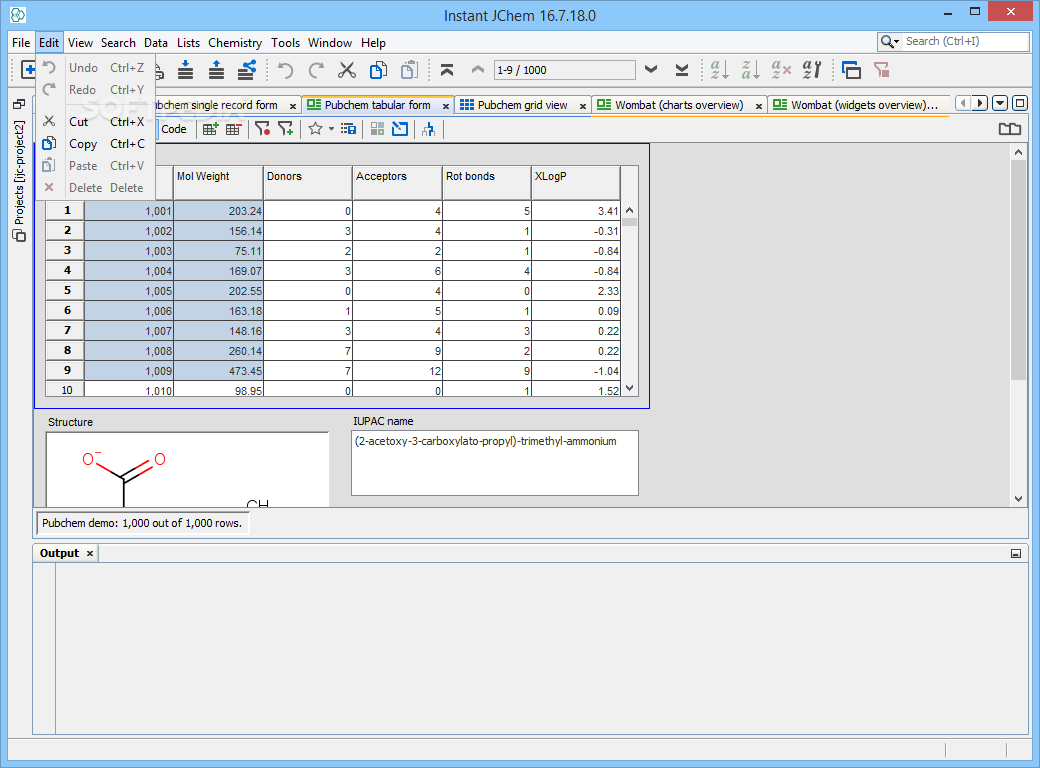
Task: Jump to the last record
Action: point(682,70)
